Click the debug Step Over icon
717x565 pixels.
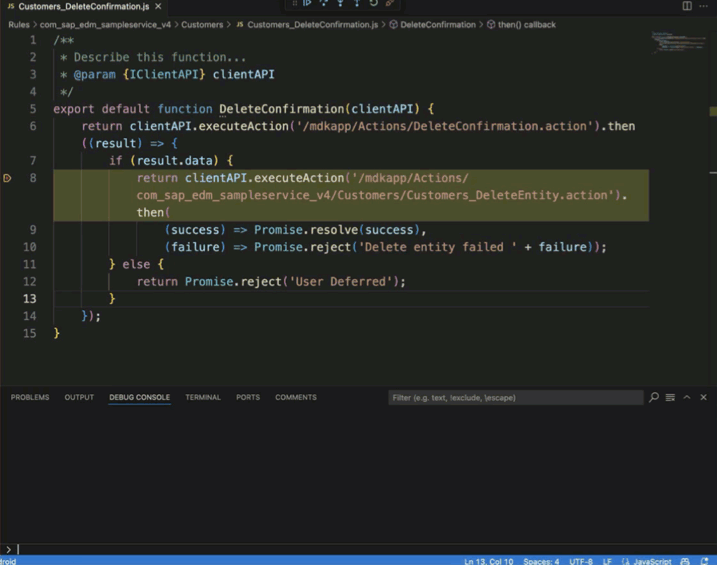324,3
